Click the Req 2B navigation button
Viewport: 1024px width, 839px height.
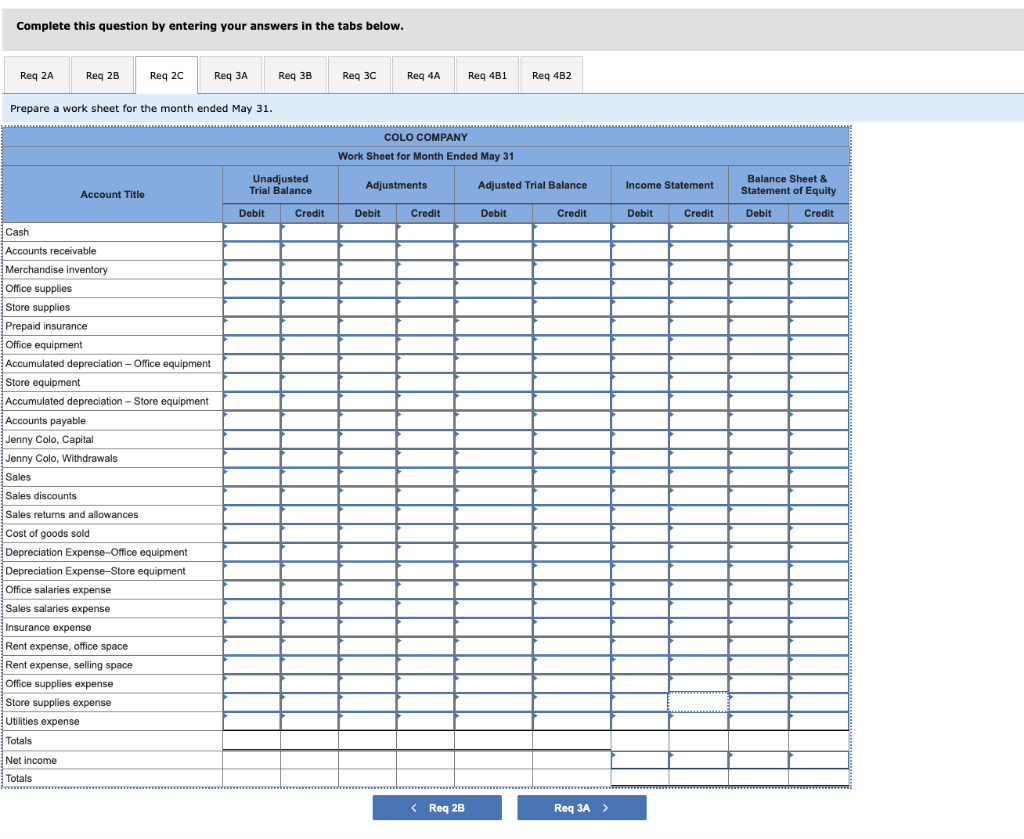point(437,807)
